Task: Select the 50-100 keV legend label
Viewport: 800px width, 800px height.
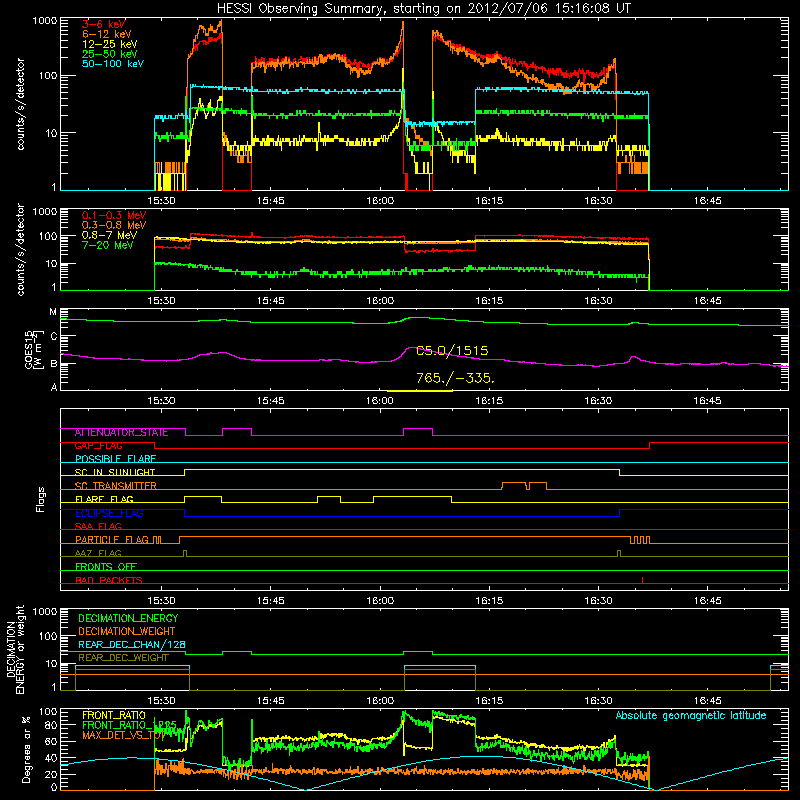Action: tap(113, 64)
